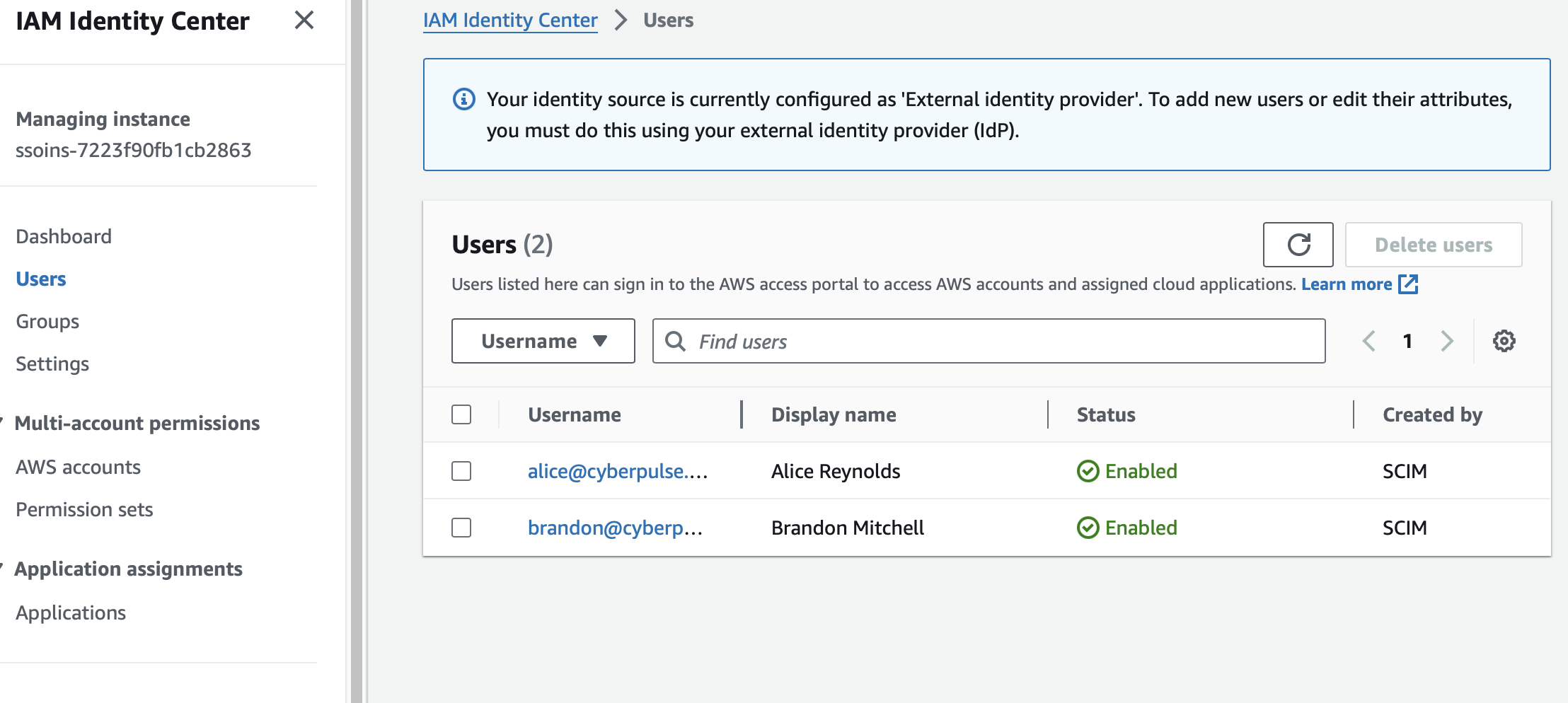Navigate to Groups in sidebar
1568x703 pixels.
tap(47, 321)
